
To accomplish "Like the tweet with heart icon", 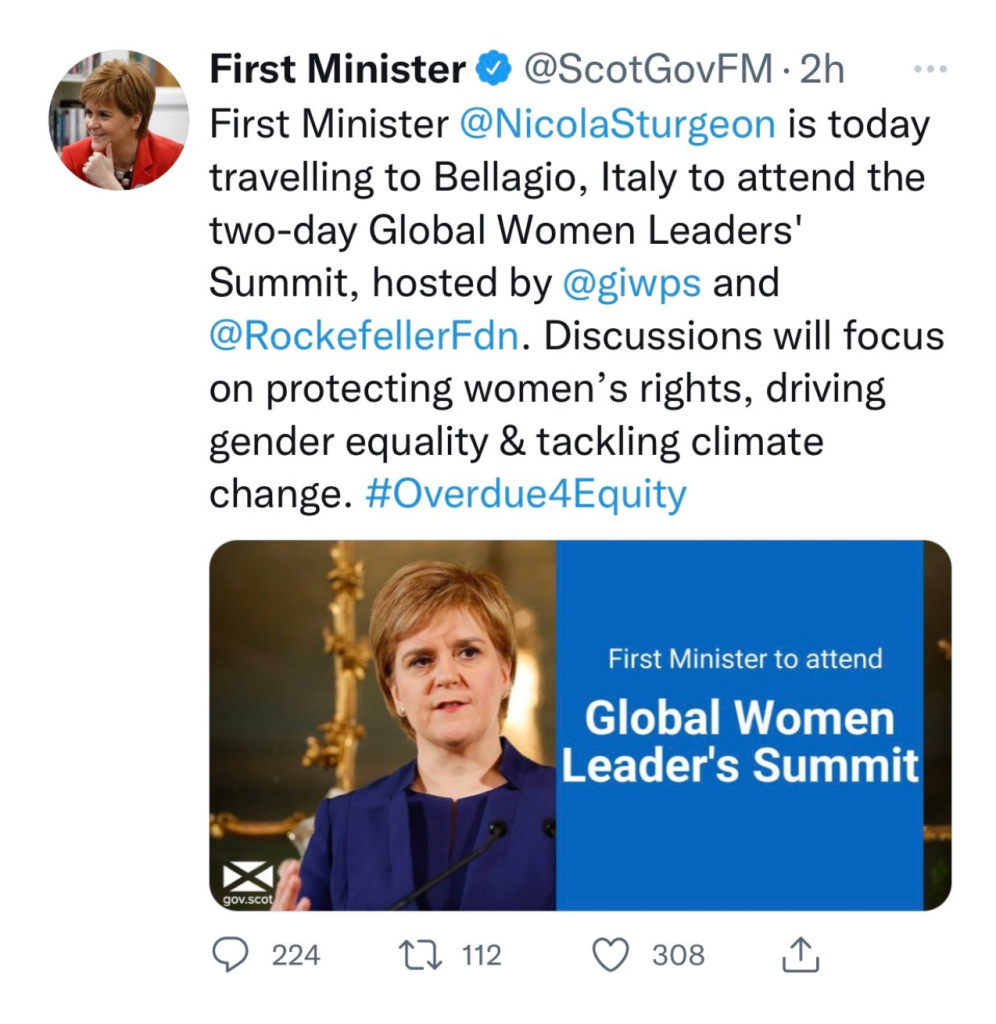I will point(610,956).
